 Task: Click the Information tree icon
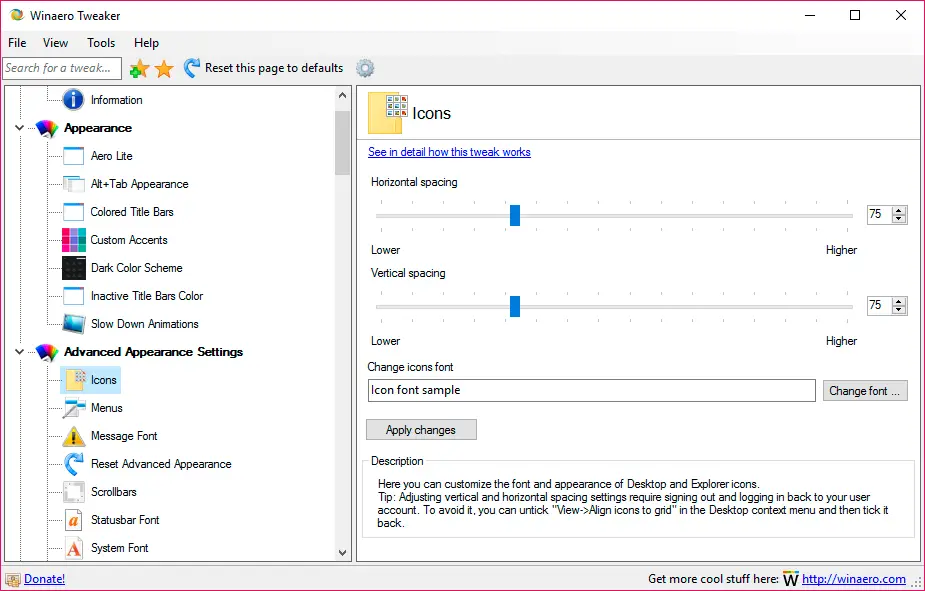pos(73,100)
